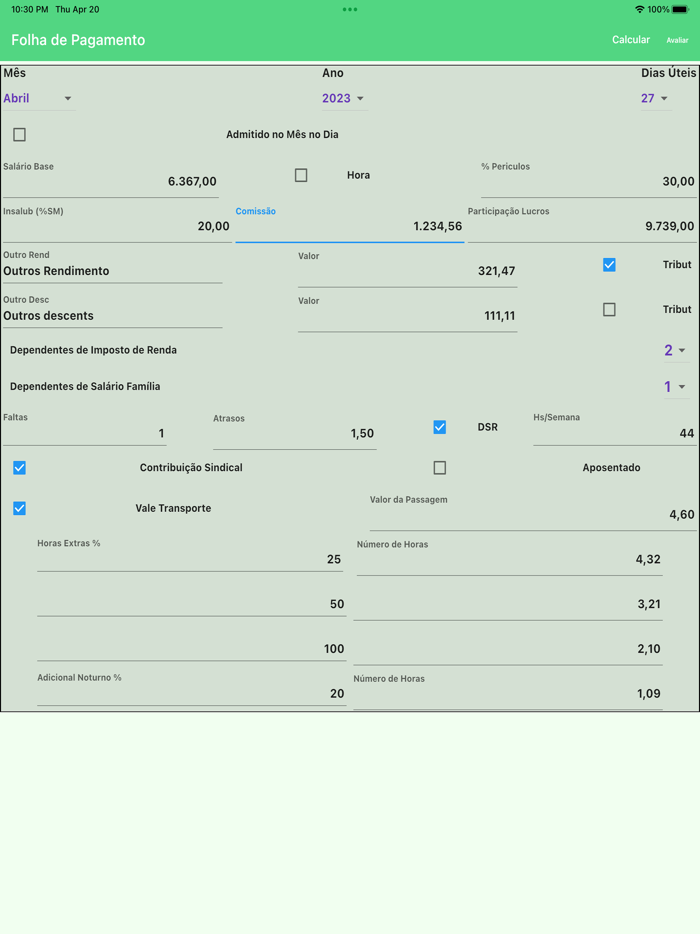
Task: Edit night hours field showing 1,09
Action: (508, 692)
